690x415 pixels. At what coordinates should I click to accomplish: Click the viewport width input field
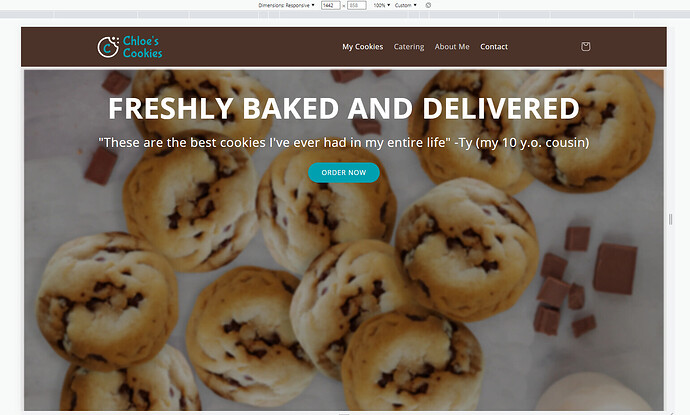(330, 5)
